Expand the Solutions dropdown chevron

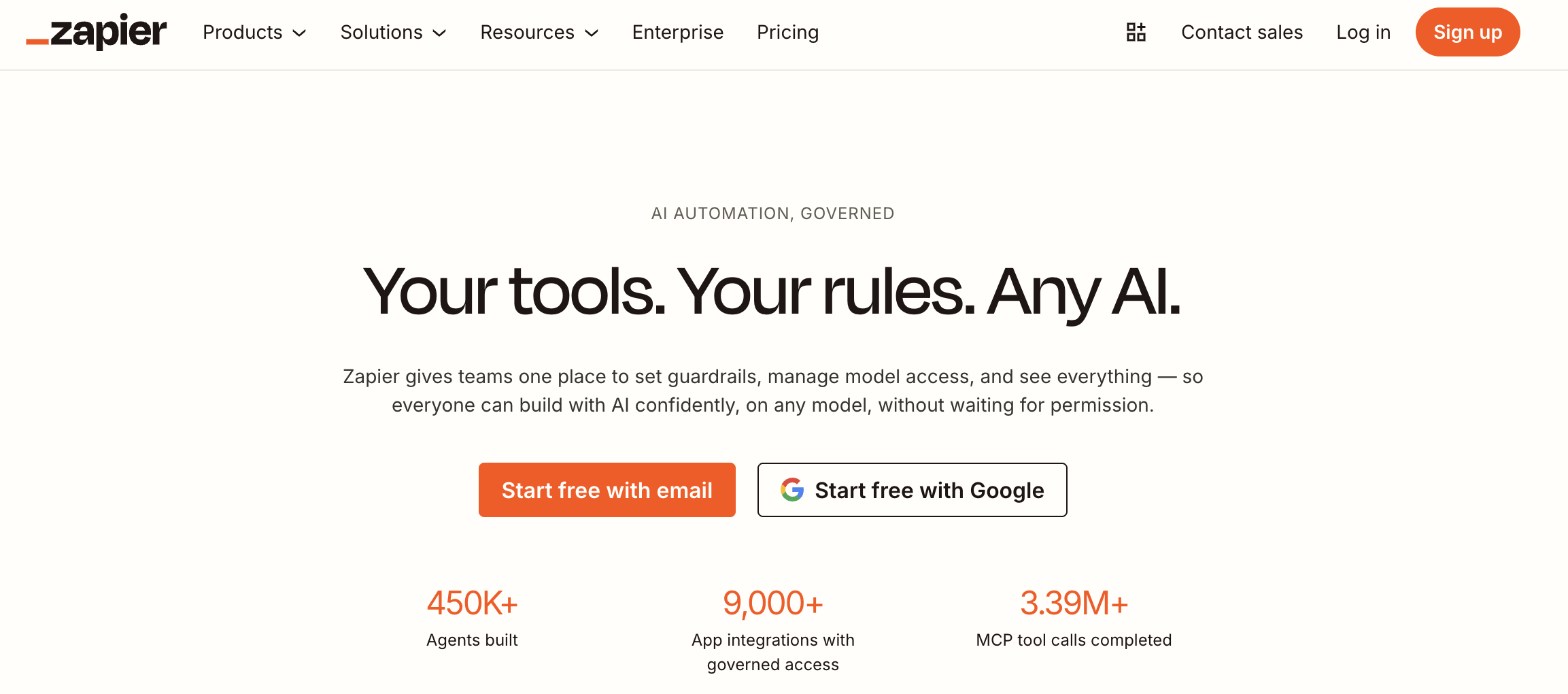click(x=440, y=33)
